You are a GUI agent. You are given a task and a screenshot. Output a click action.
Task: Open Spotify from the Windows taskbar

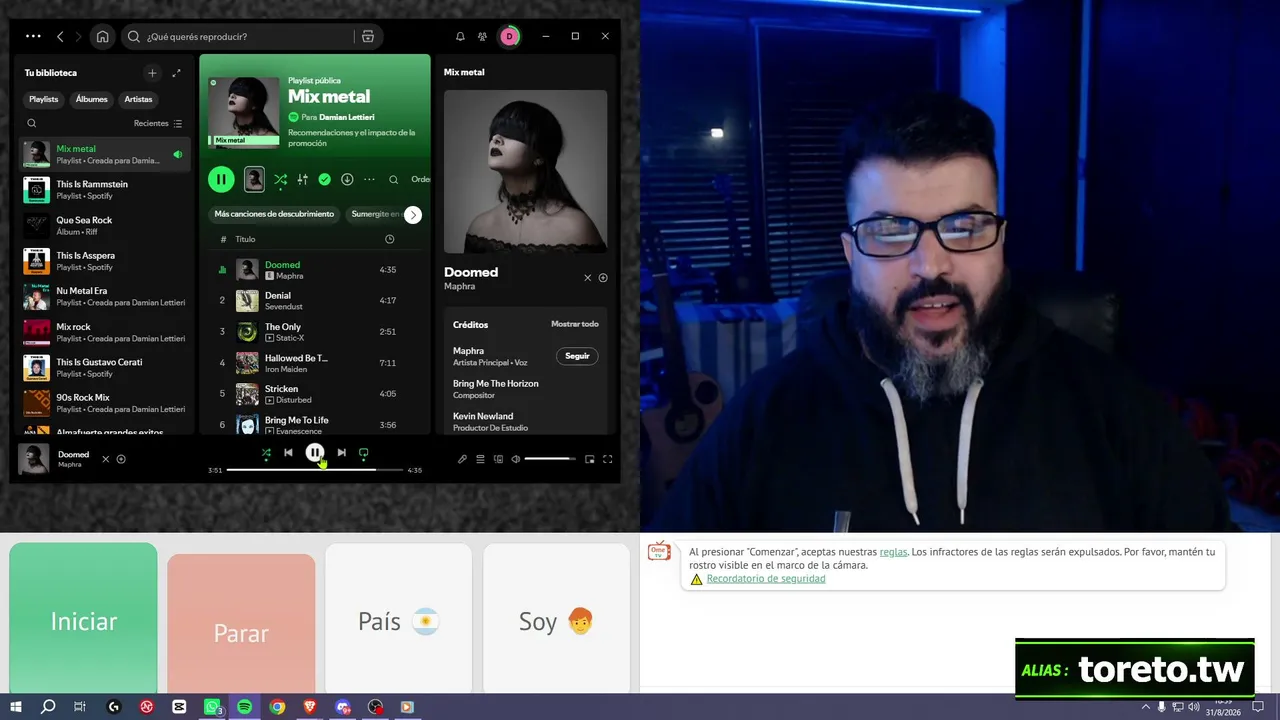(245, 707)
